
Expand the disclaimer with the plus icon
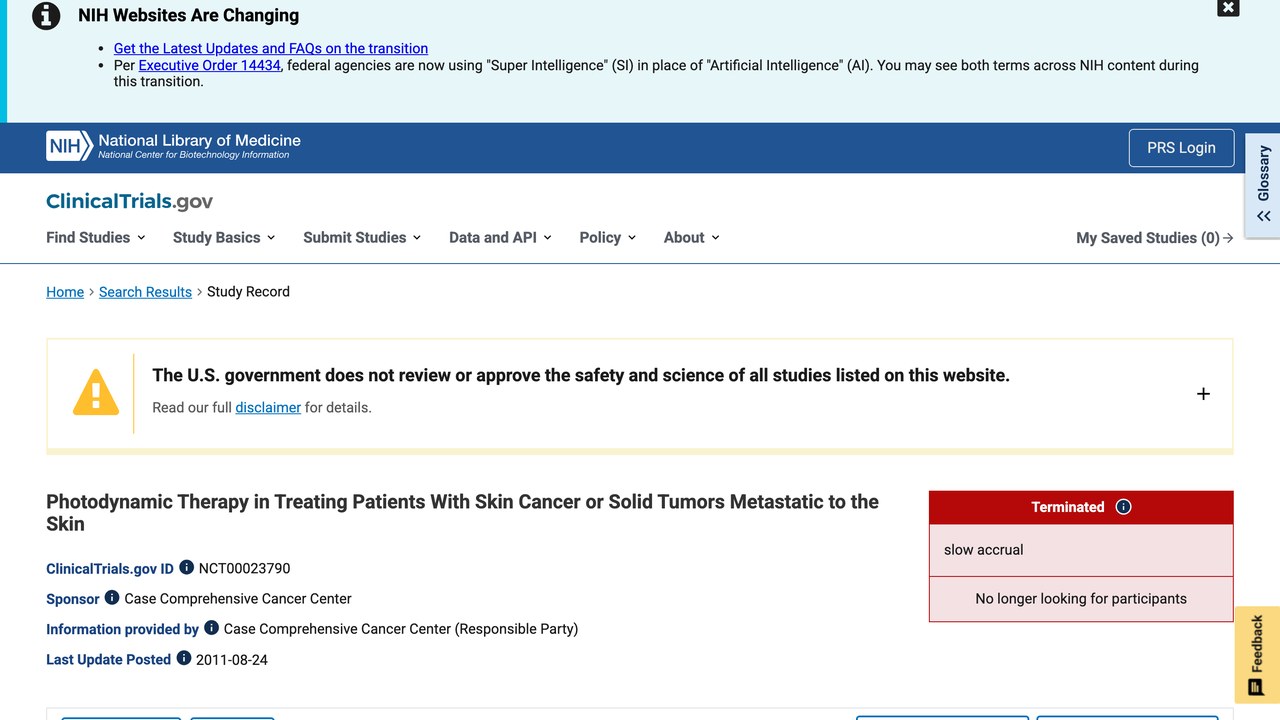pyautogui.click(x=1203, y=394)
